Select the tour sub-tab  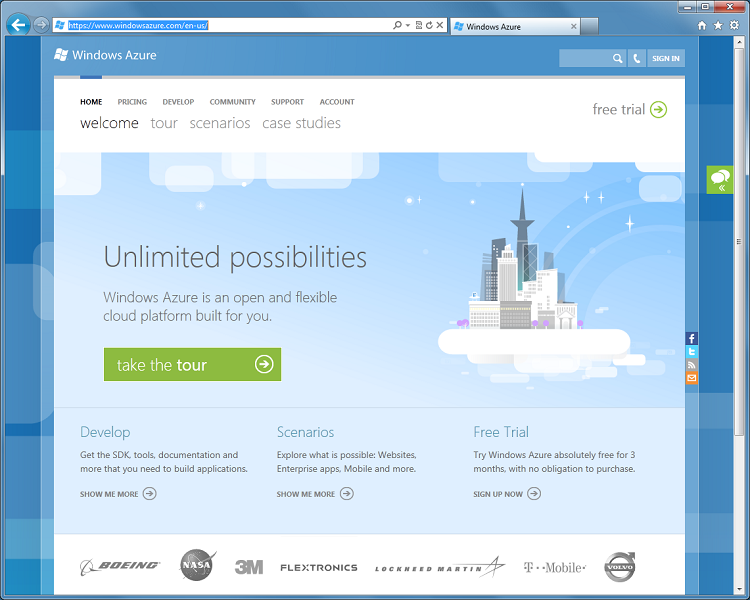(164, 123)
